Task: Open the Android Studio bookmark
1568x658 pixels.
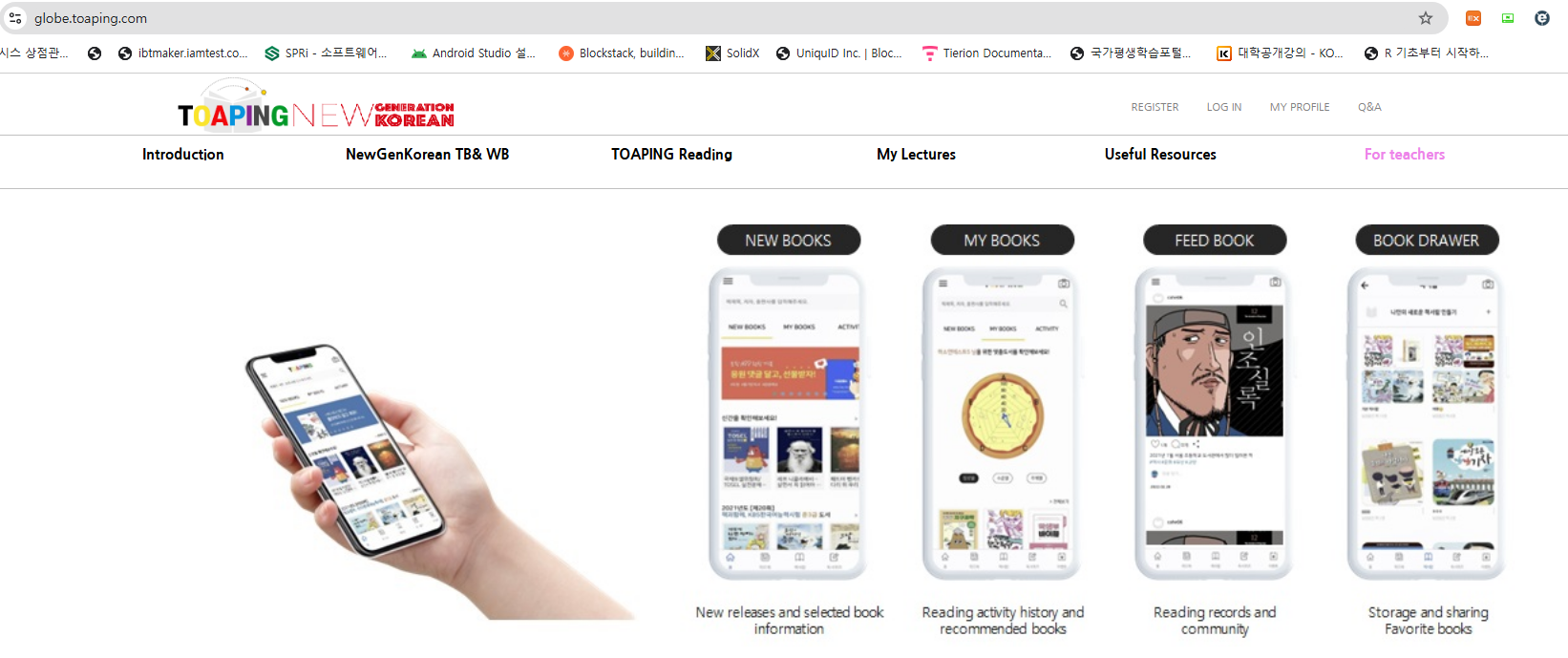Action: (473, 53)
